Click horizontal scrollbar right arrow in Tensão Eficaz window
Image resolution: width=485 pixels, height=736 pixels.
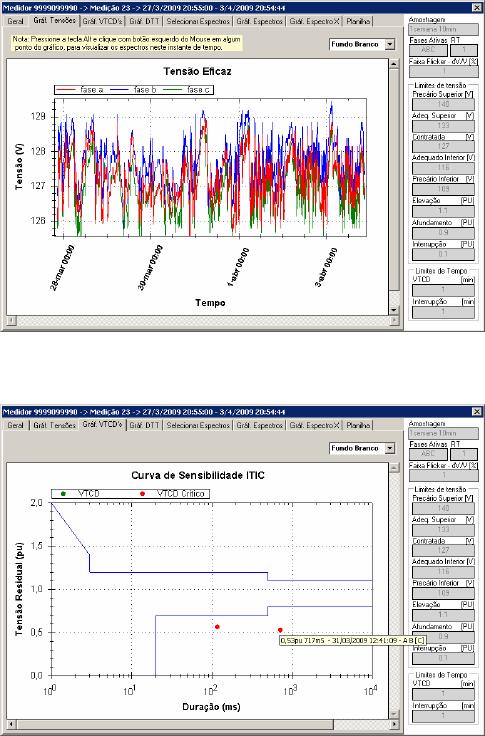tap(394, 321)
